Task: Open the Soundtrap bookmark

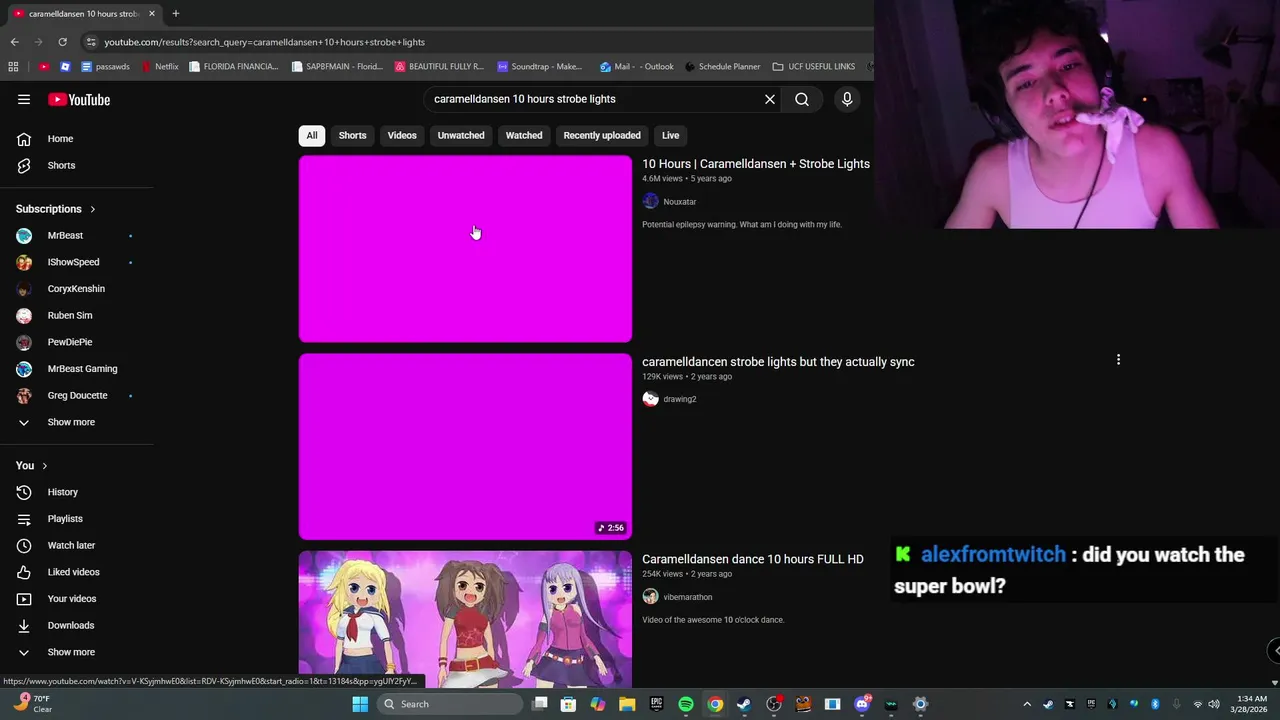Action: (540, 67)
